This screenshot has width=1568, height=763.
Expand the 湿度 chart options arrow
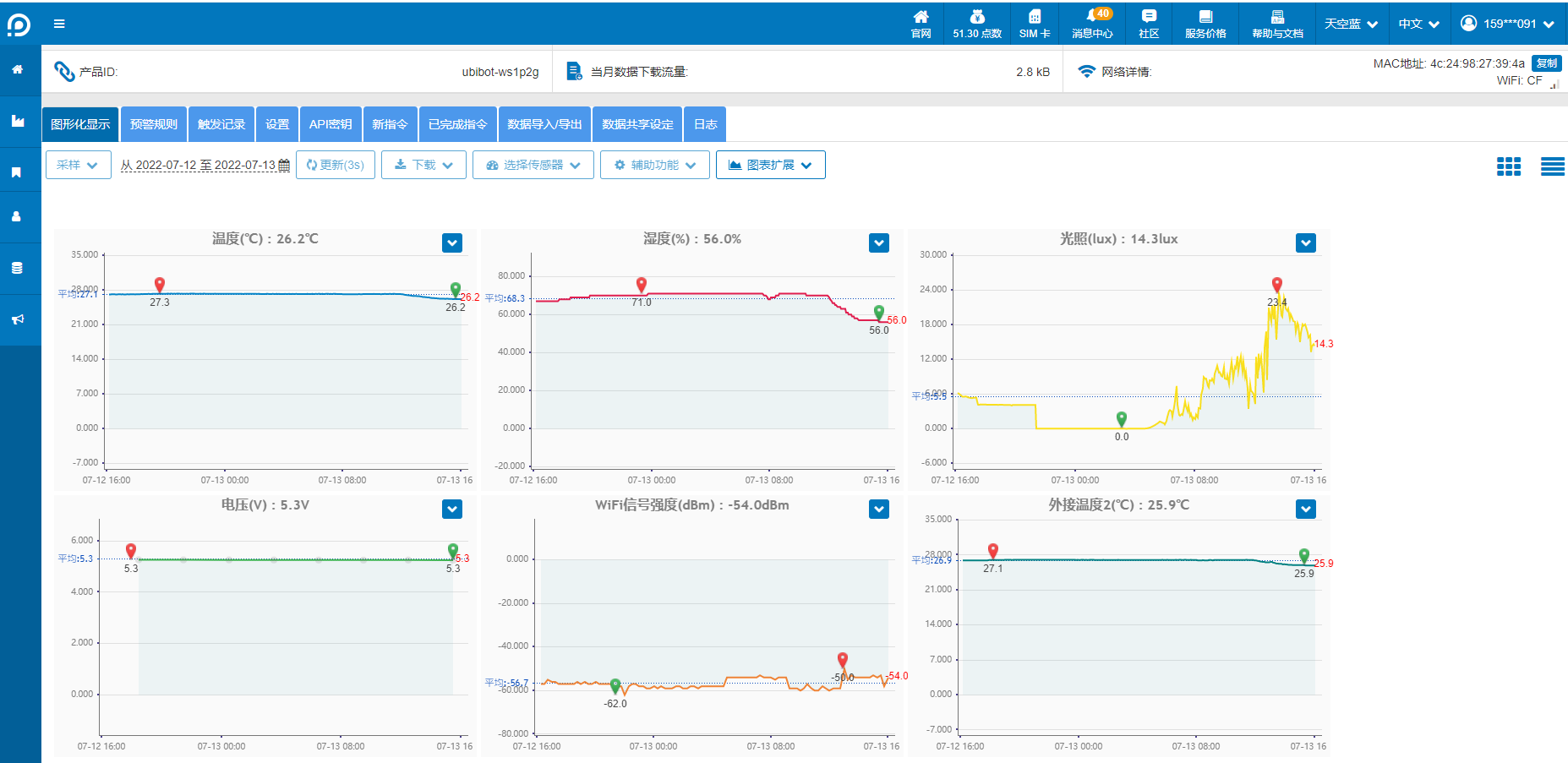pyautogui.click(x=879, y=243)
